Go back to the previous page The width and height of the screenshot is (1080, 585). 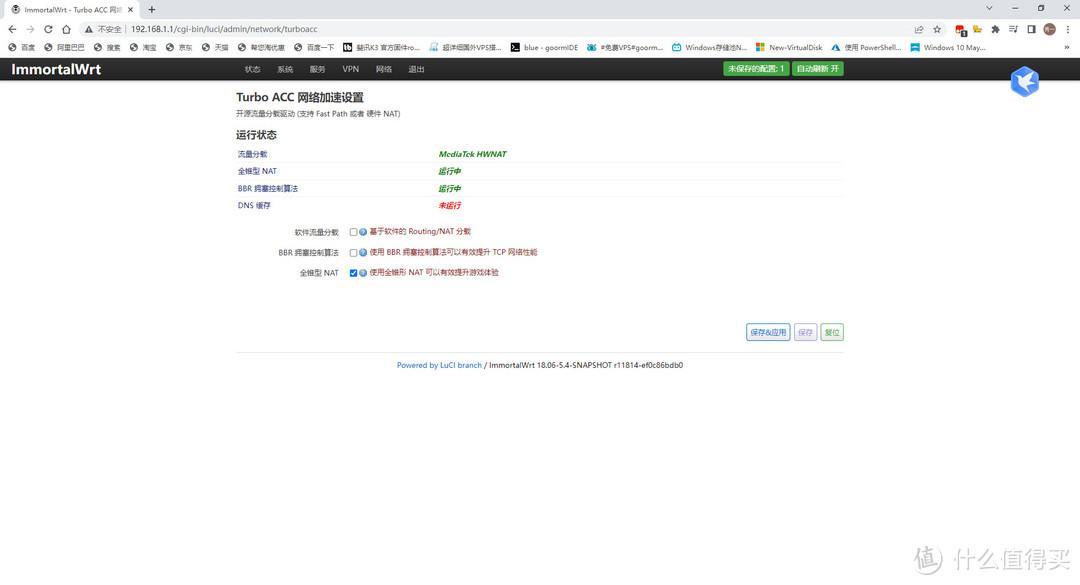(12, 30)
